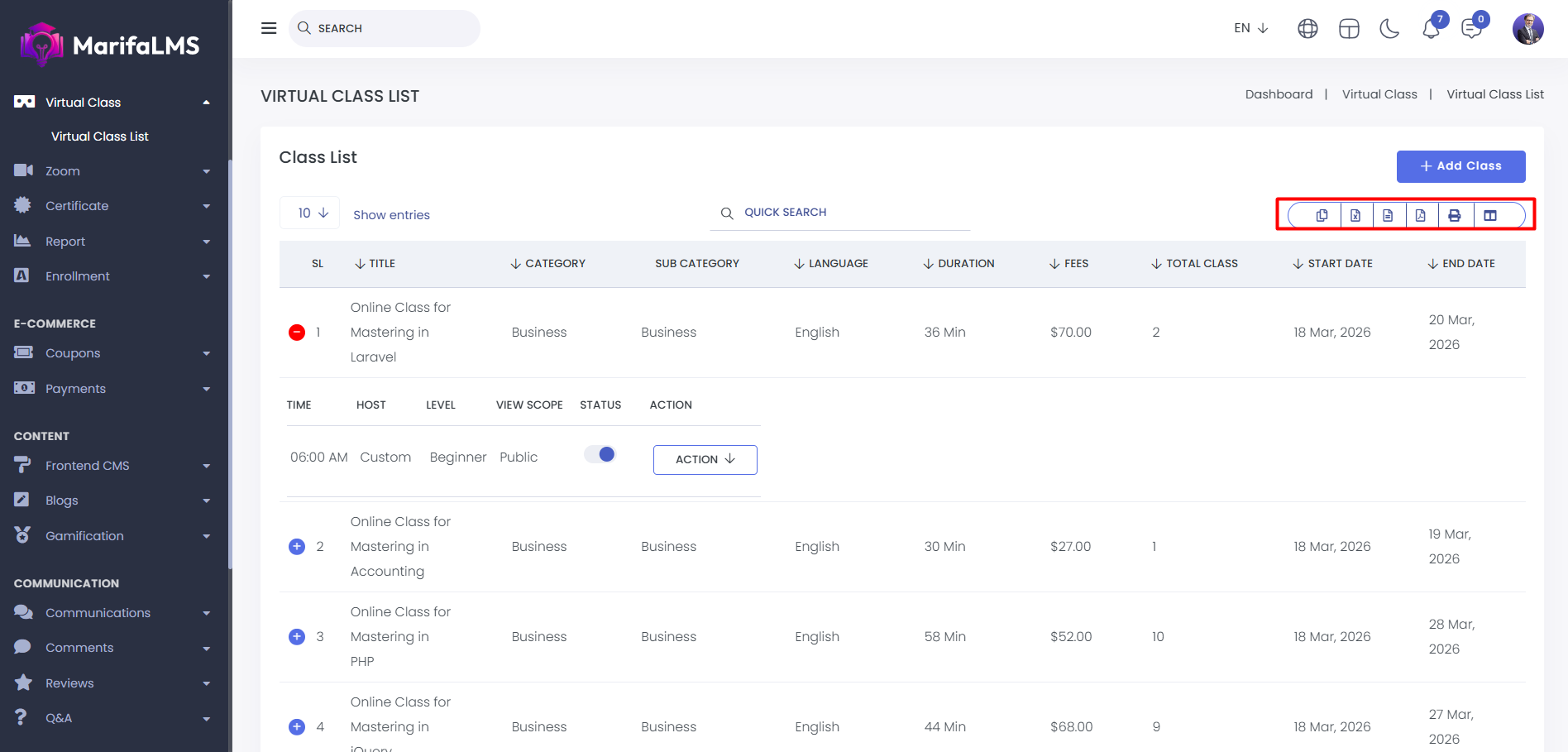Sort table by the Duration column
Screen dimensions: 1568x752
[x=959, y=264]
